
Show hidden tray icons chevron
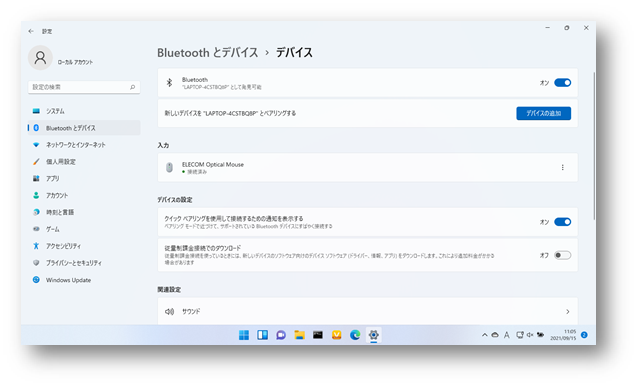click(x=485, y=335)
